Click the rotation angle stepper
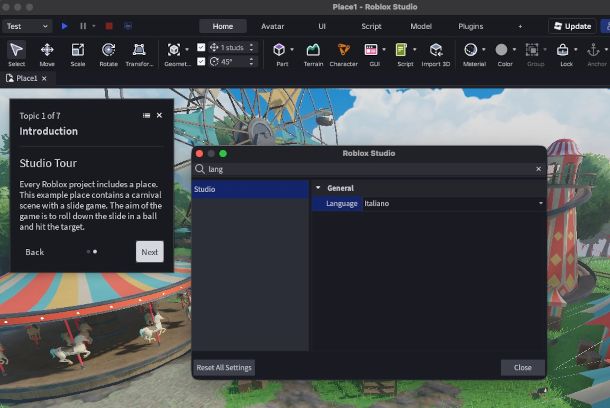This screenshot has width=610, height=408. (x=251, y=61)
